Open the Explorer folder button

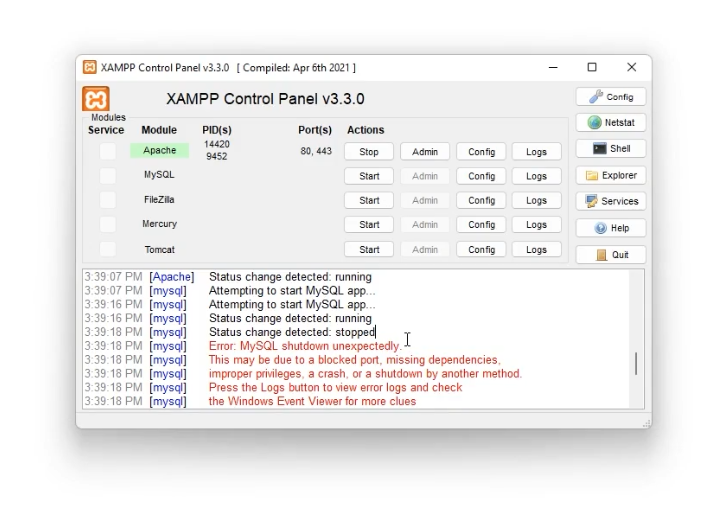(x=610, y=176)
